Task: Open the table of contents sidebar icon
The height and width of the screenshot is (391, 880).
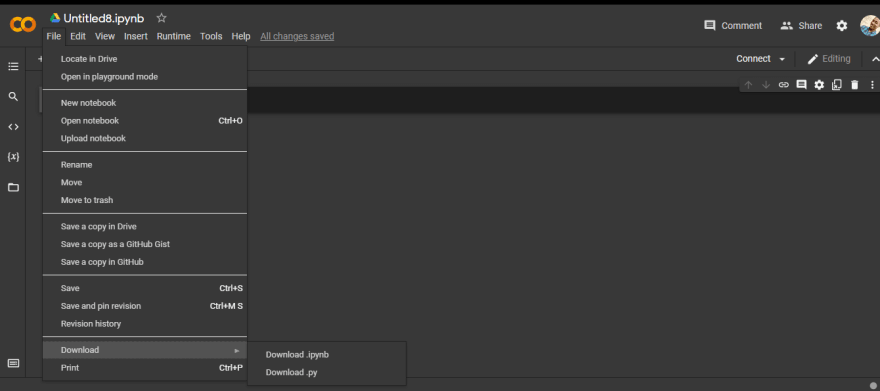Action: 13,66
